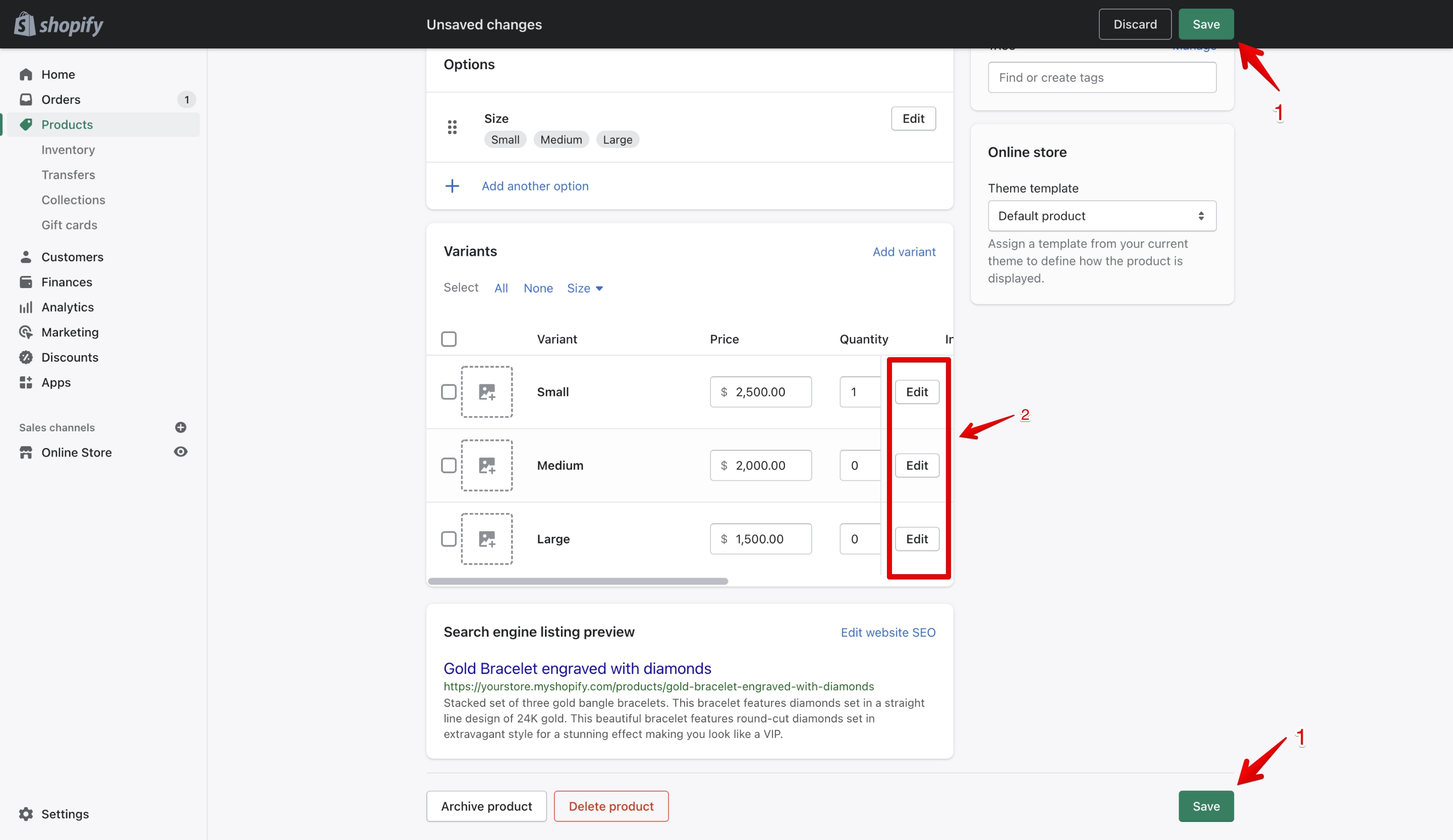
Task: Click the Shopify logo
Action: 58,24
